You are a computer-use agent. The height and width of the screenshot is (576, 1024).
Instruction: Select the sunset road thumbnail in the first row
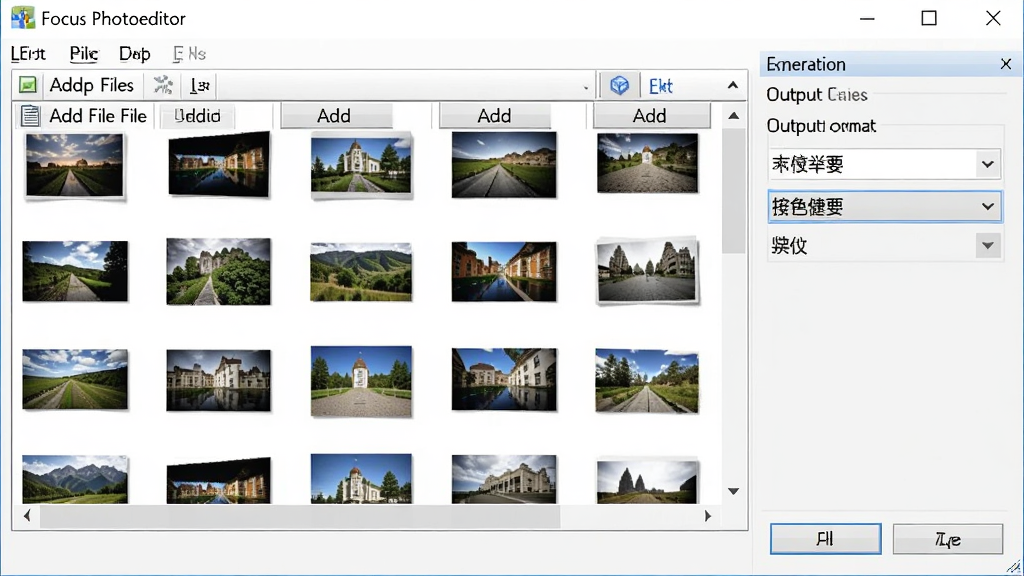[x=74, y=165]
